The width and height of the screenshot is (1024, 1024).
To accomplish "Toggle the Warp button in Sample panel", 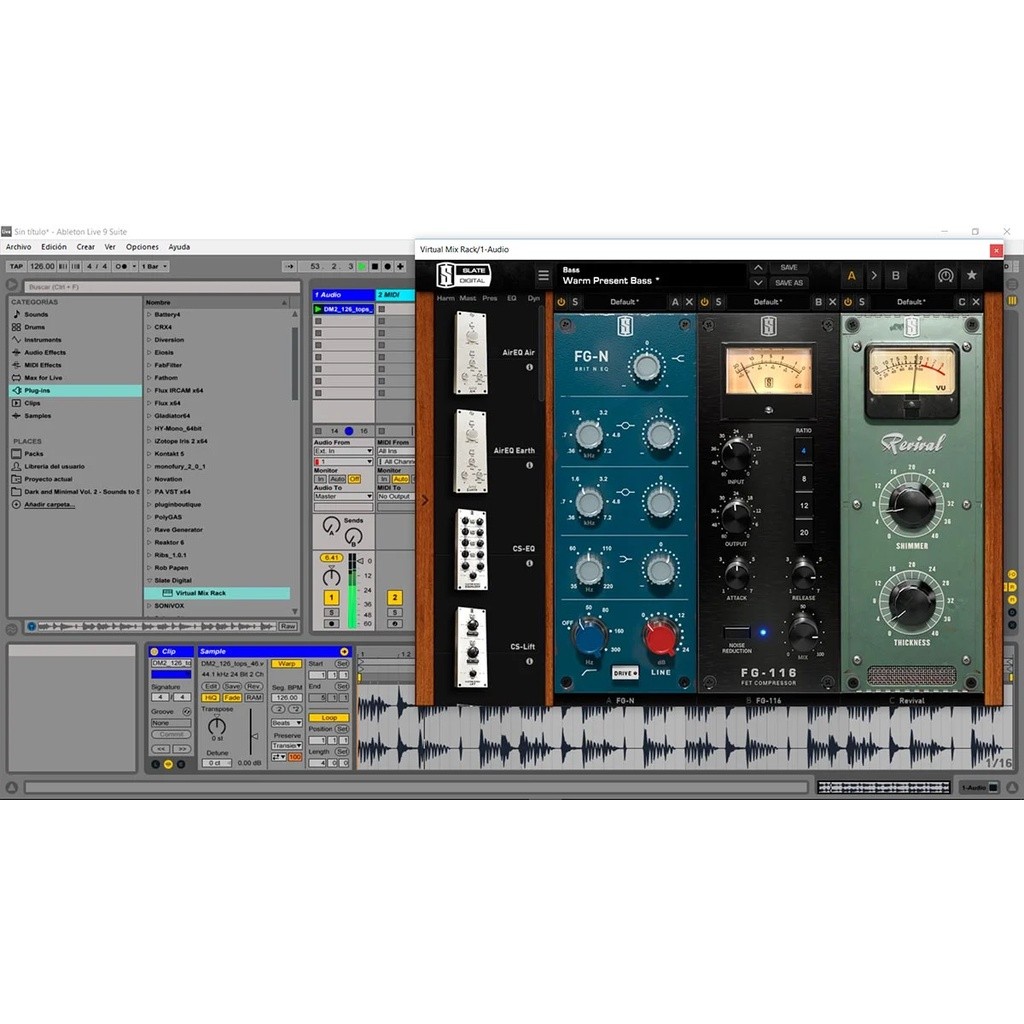I will point(286,664).
